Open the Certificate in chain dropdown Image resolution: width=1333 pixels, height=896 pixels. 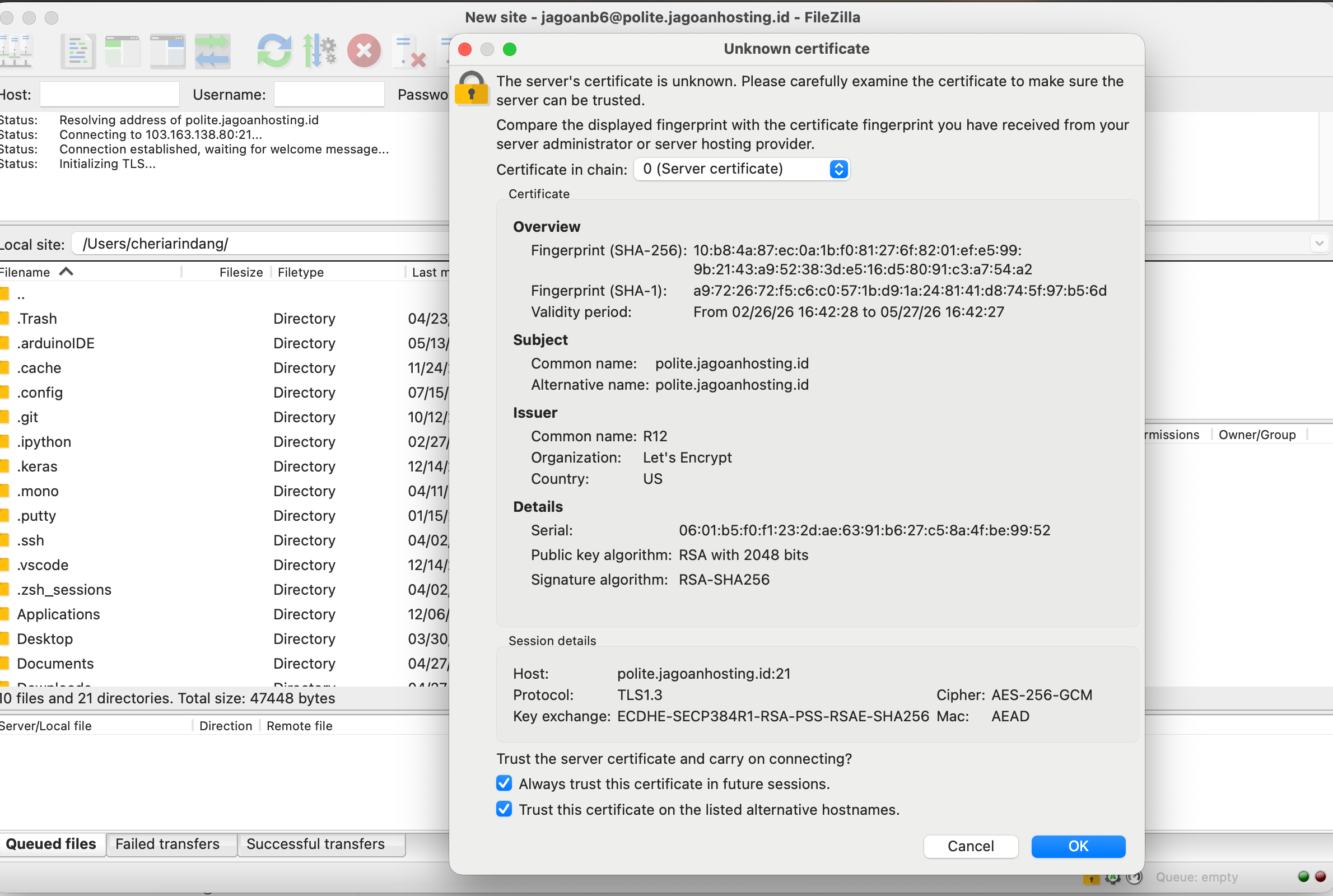[x=742, y=169]
